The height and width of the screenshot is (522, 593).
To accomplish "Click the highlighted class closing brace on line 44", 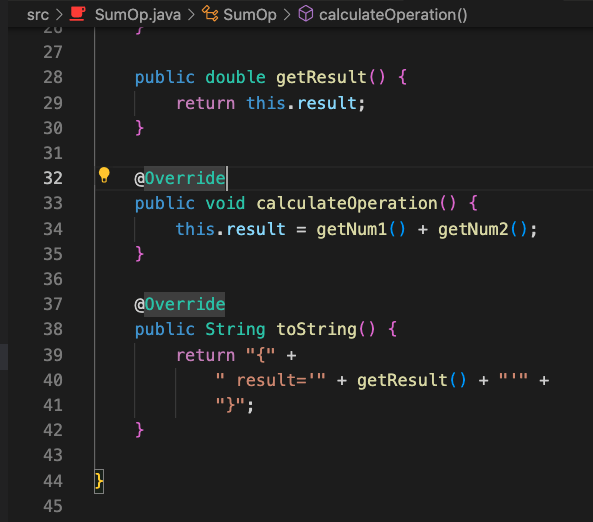I will click(99, 481).
